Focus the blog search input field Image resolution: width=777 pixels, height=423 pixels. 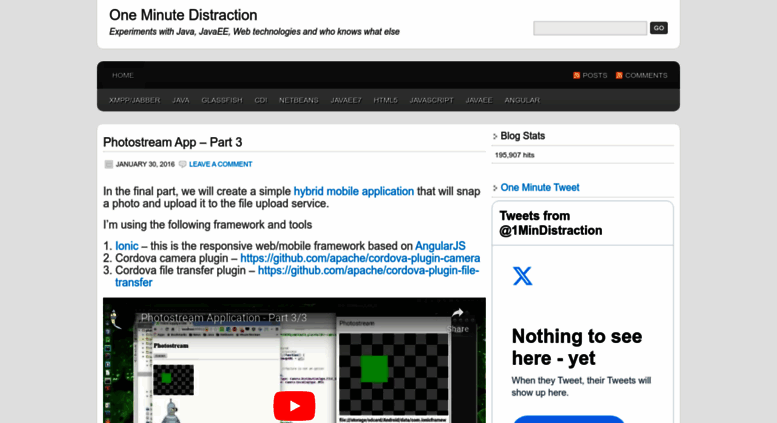(590, 28)
